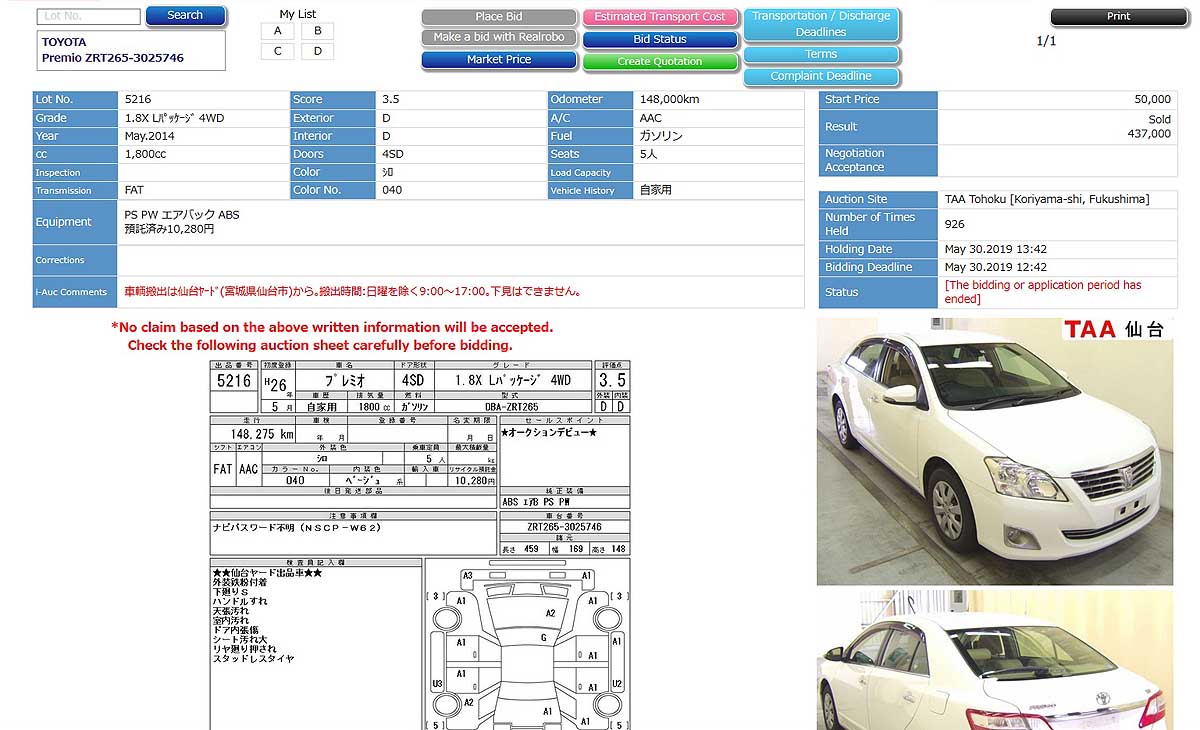Click the Place Bid button
1200x730 pixels.
[x=499, y=17]
